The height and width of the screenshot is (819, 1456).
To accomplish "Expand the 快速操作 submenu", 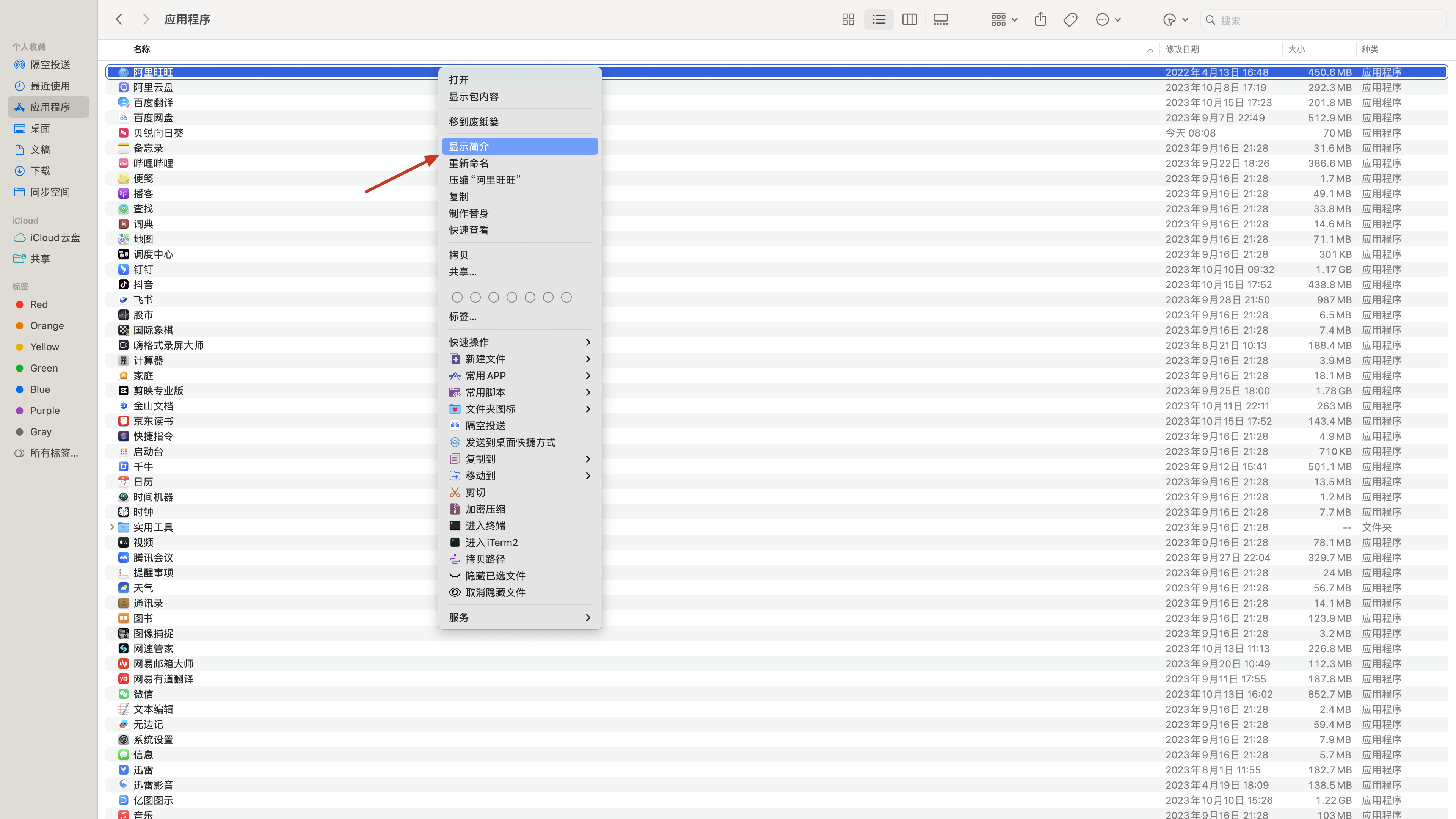I will pyautogui.click(x=520, y=342).
